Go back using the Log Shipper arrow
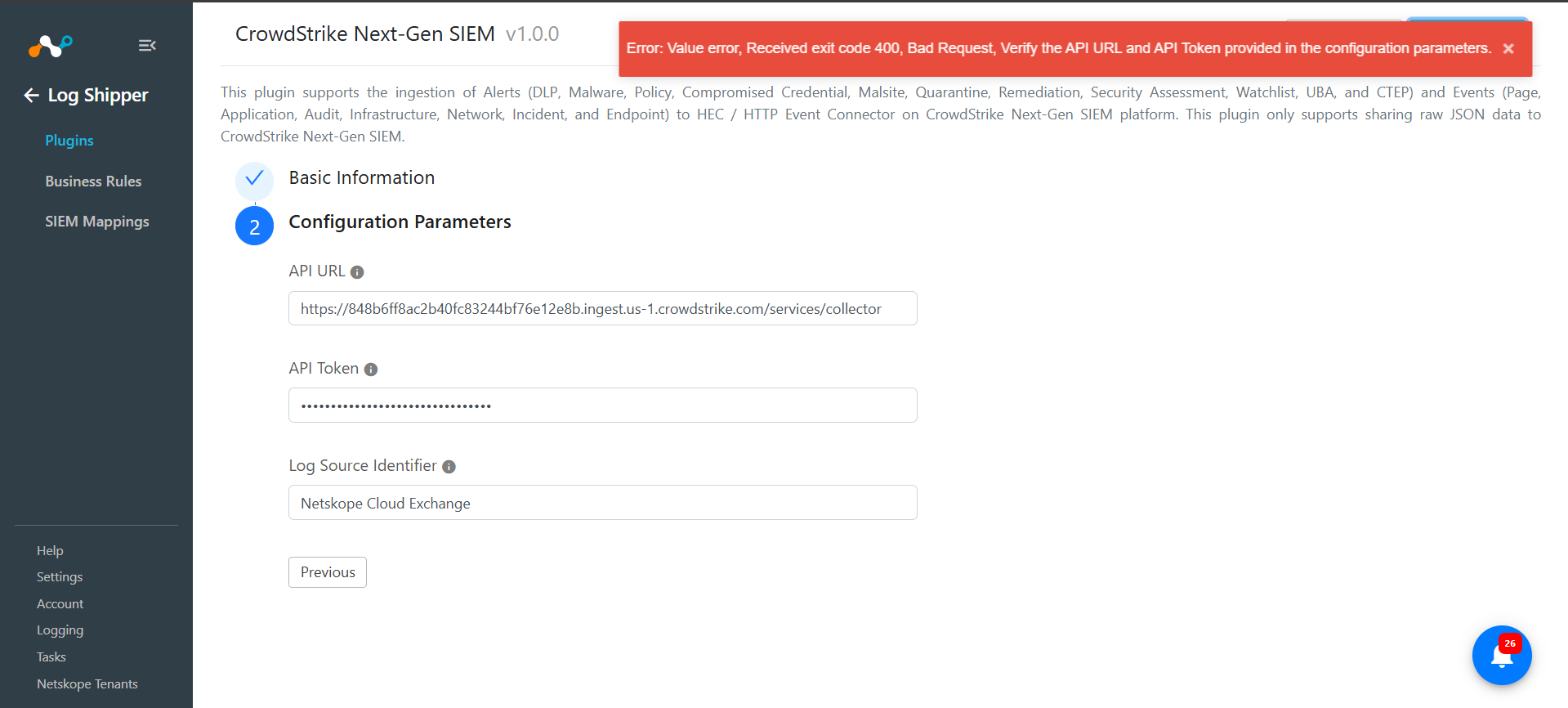 tap(31, 96)
